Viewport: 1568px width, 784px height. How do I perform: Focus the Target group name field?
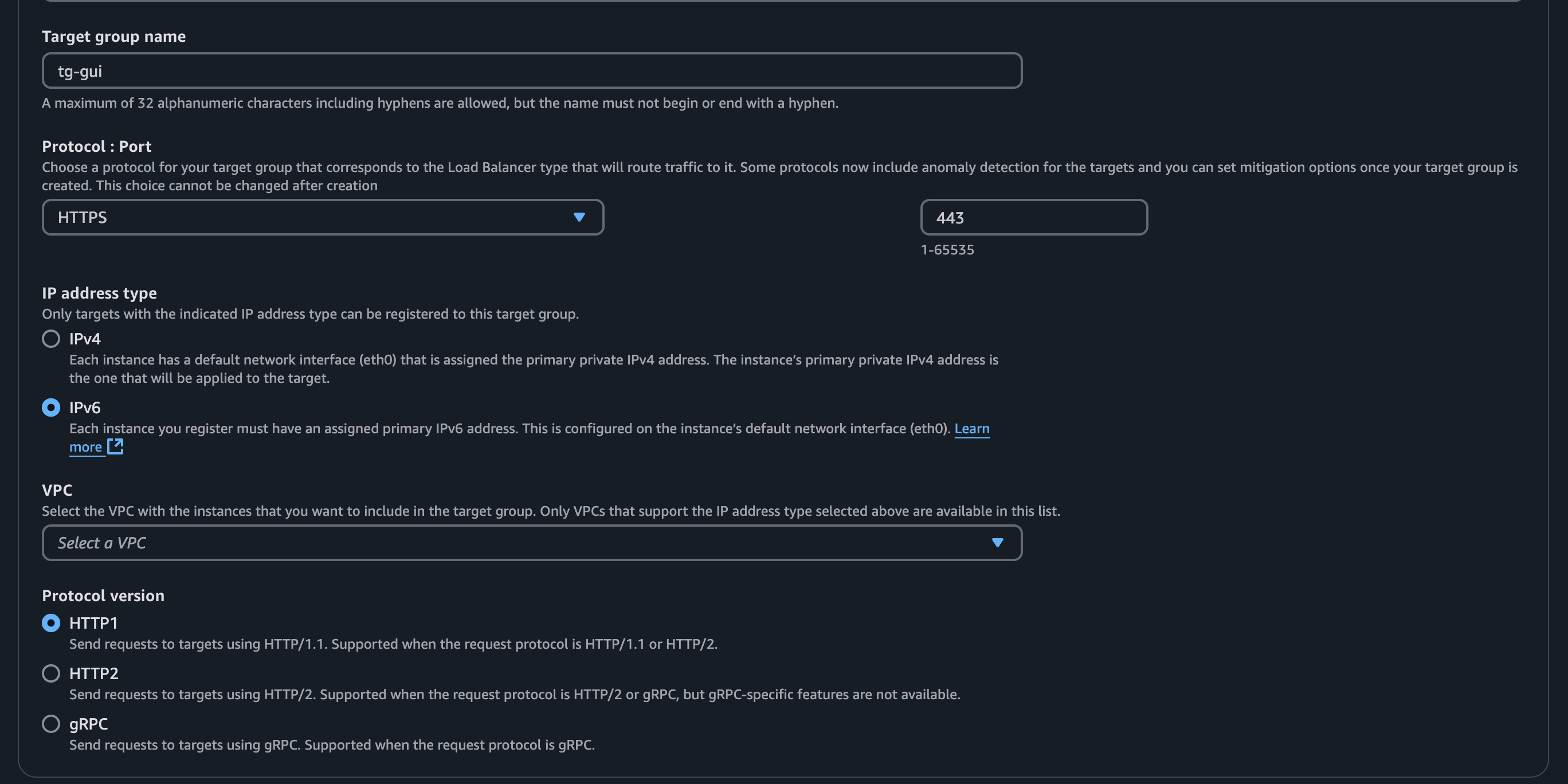coord(531,70)
